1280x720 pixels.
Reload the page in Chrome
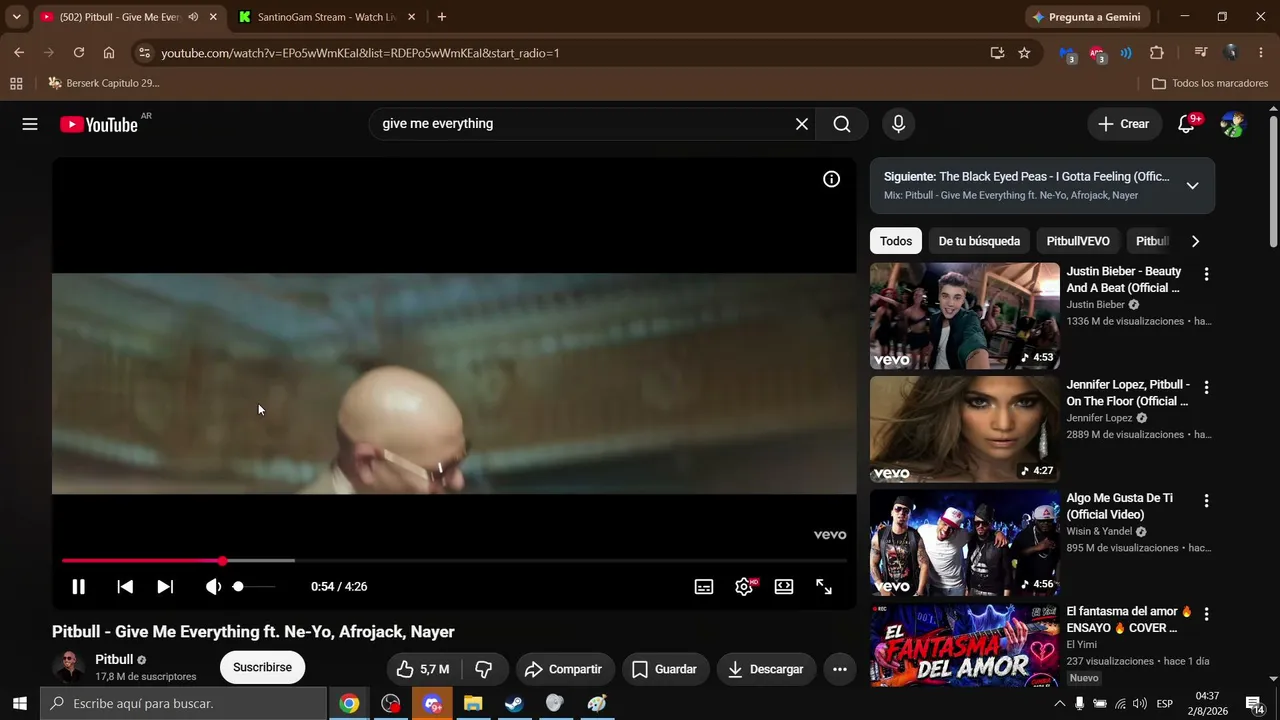[79, 53]
